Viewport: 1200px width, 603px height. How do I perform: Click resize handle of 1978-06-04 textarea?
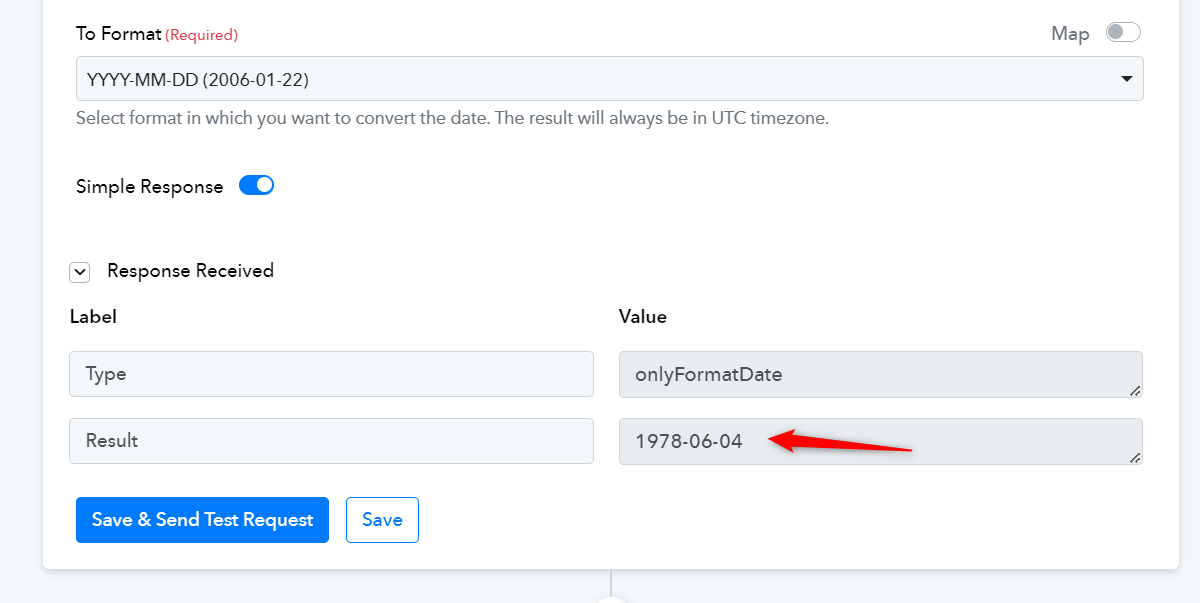1135,457
